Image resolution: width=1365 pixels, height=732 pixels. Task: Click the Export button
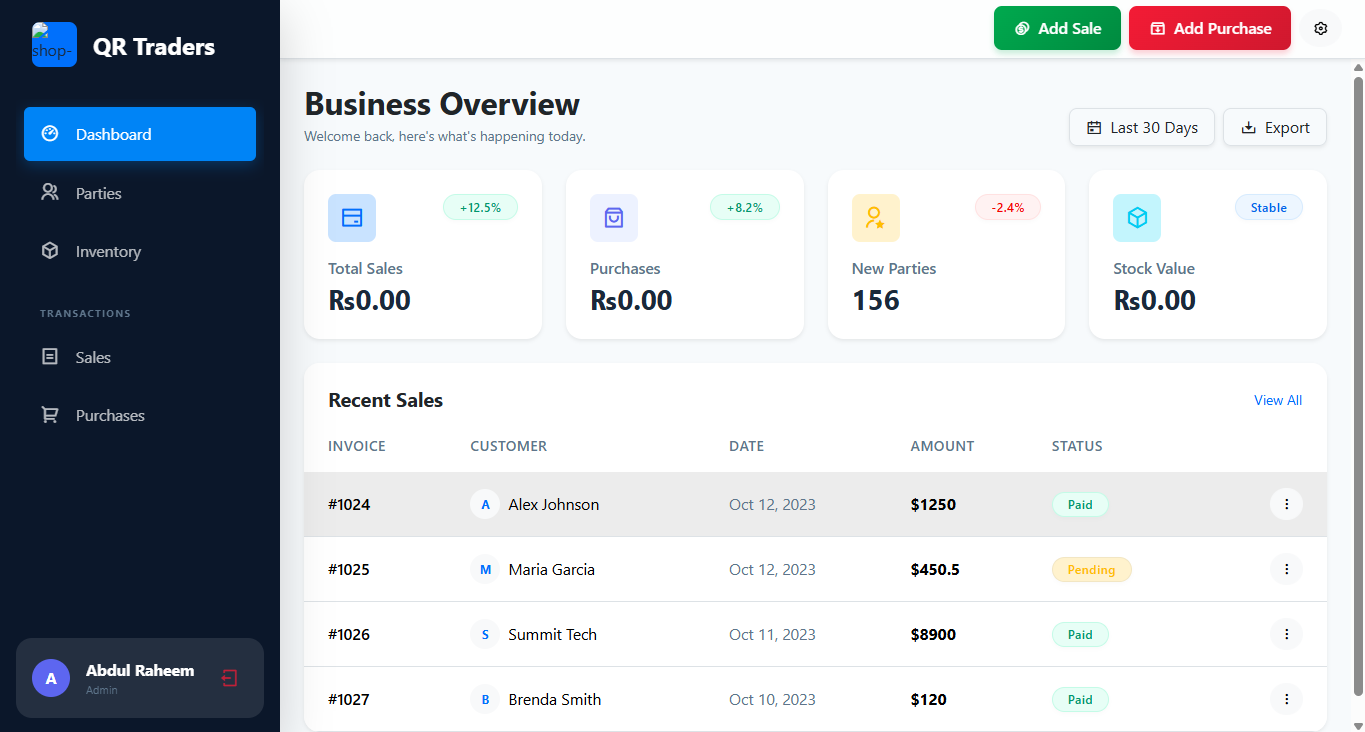click(x=1275, y=127)
